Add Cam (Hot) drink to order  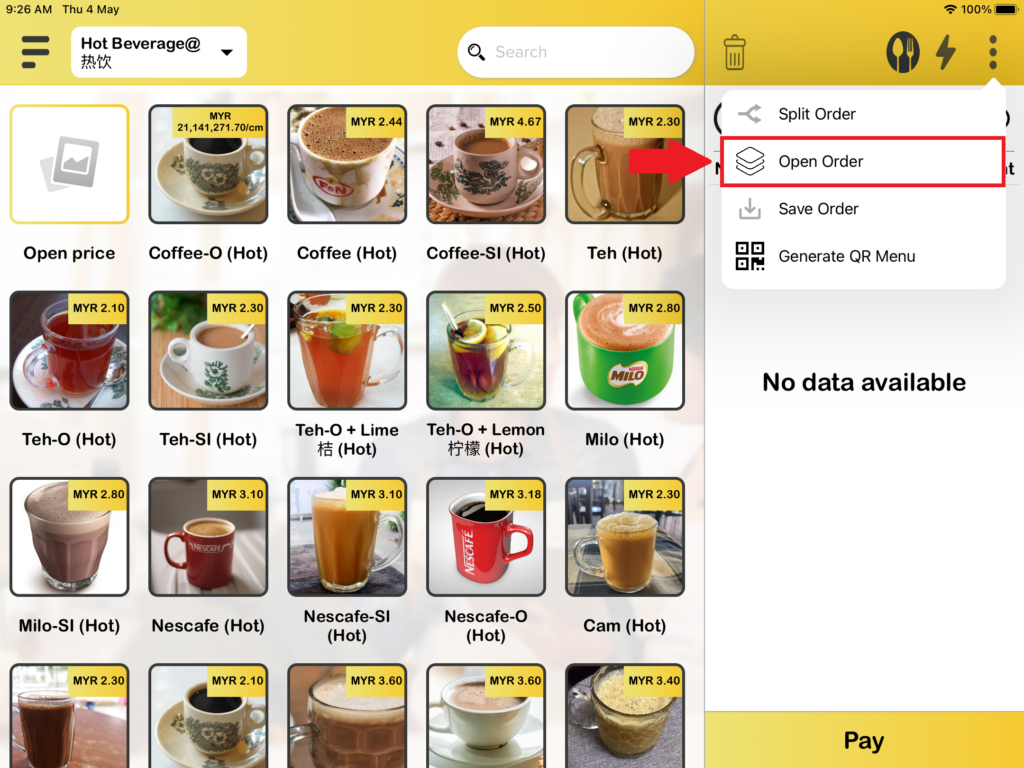624,537
